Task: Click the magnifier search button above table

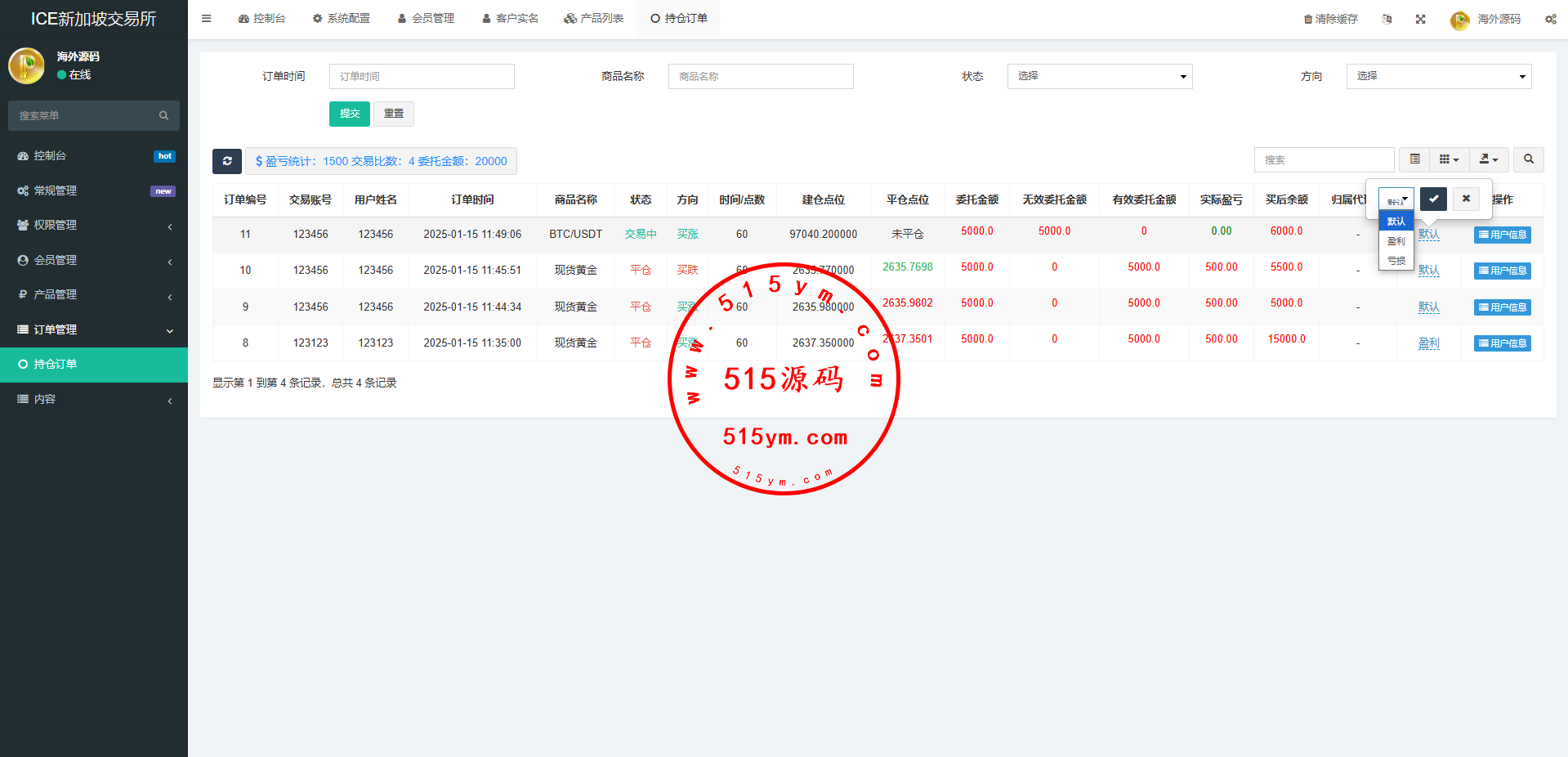Action: [x=1528, y=159]
